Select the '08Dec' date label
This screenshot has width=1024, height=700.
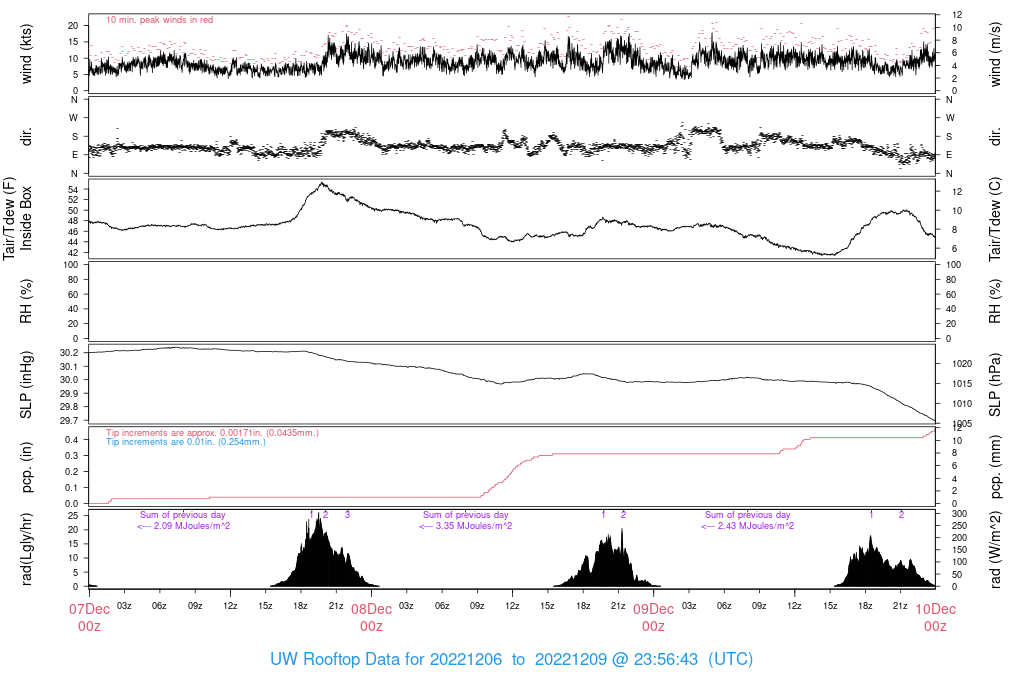(372, 609)
